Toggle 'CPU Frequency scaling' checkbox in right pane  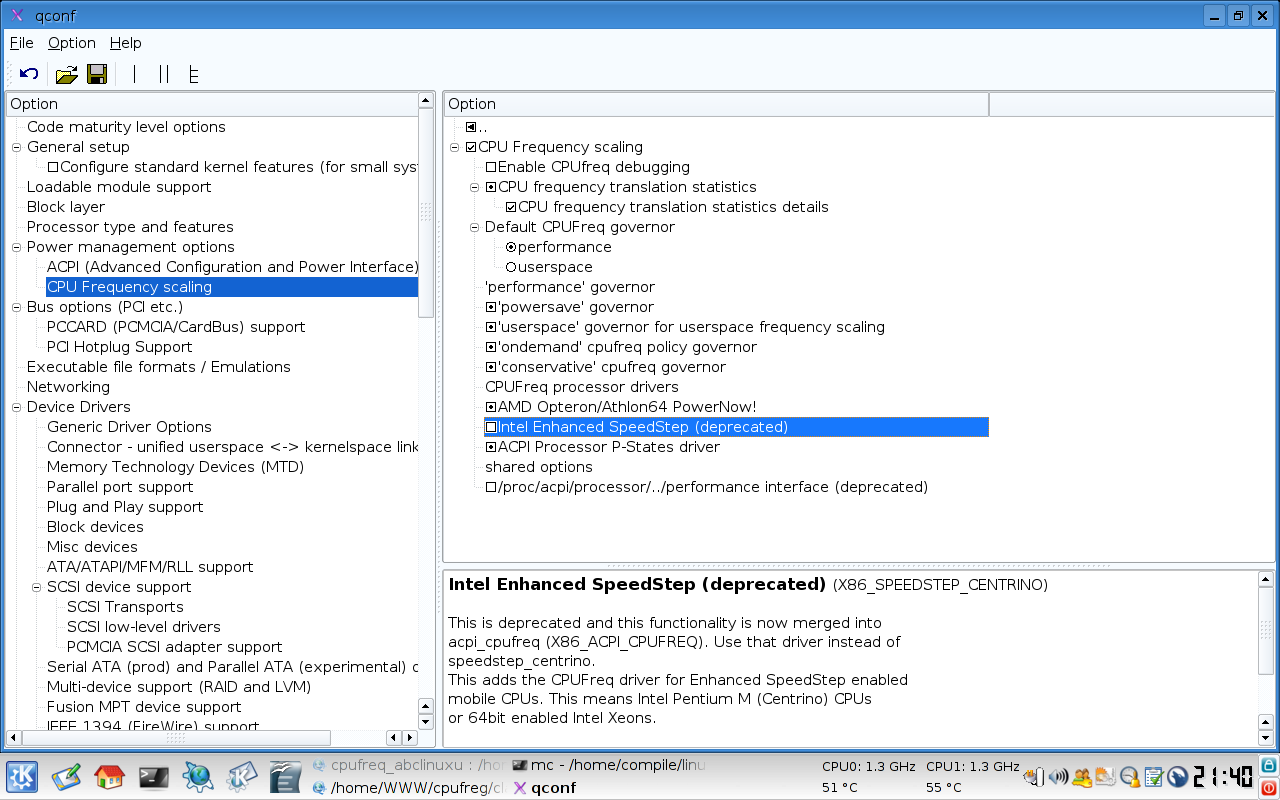[x=471, y=147]
